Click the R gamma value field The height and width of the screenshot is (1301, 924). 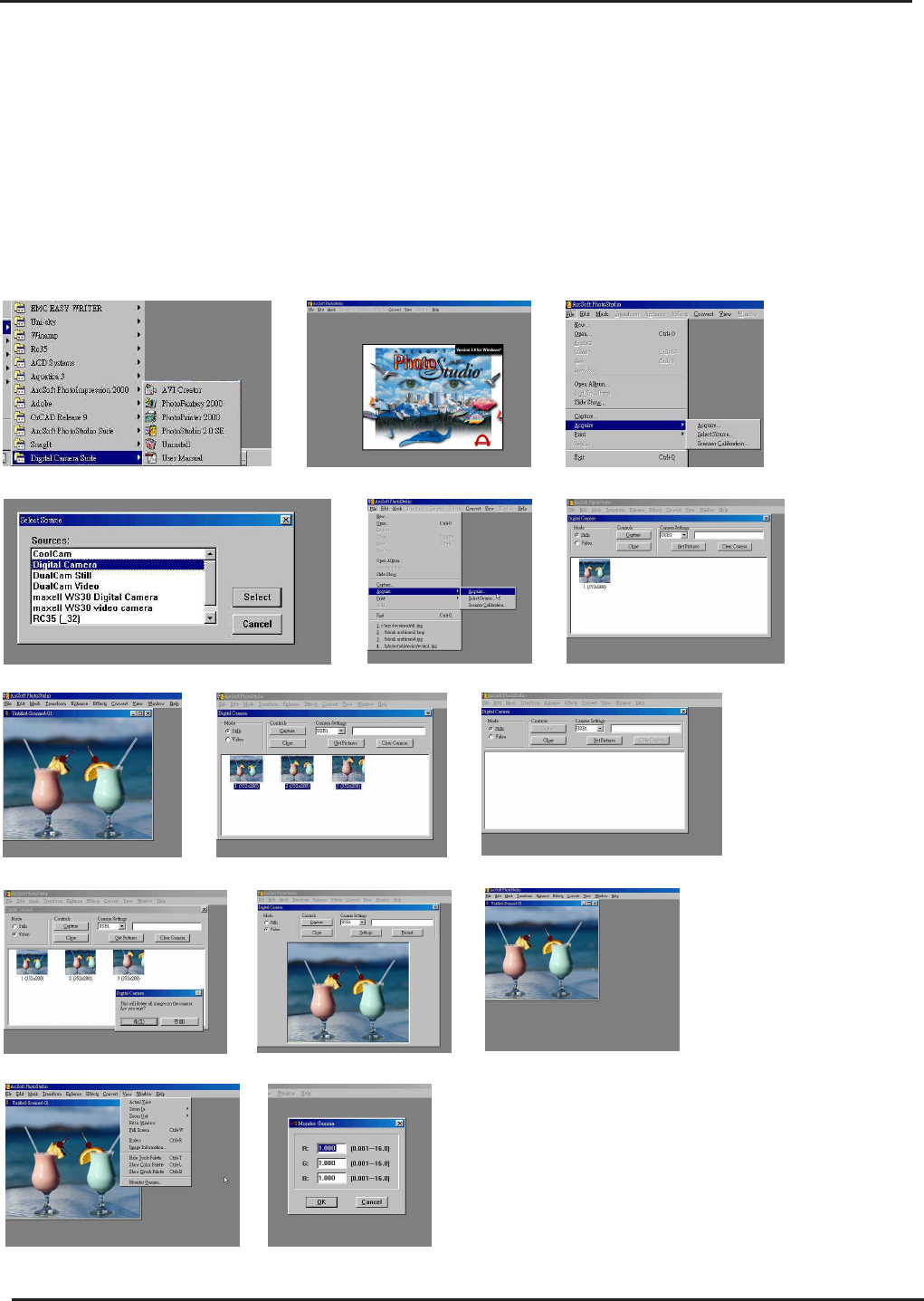[x=331, y=1148]
